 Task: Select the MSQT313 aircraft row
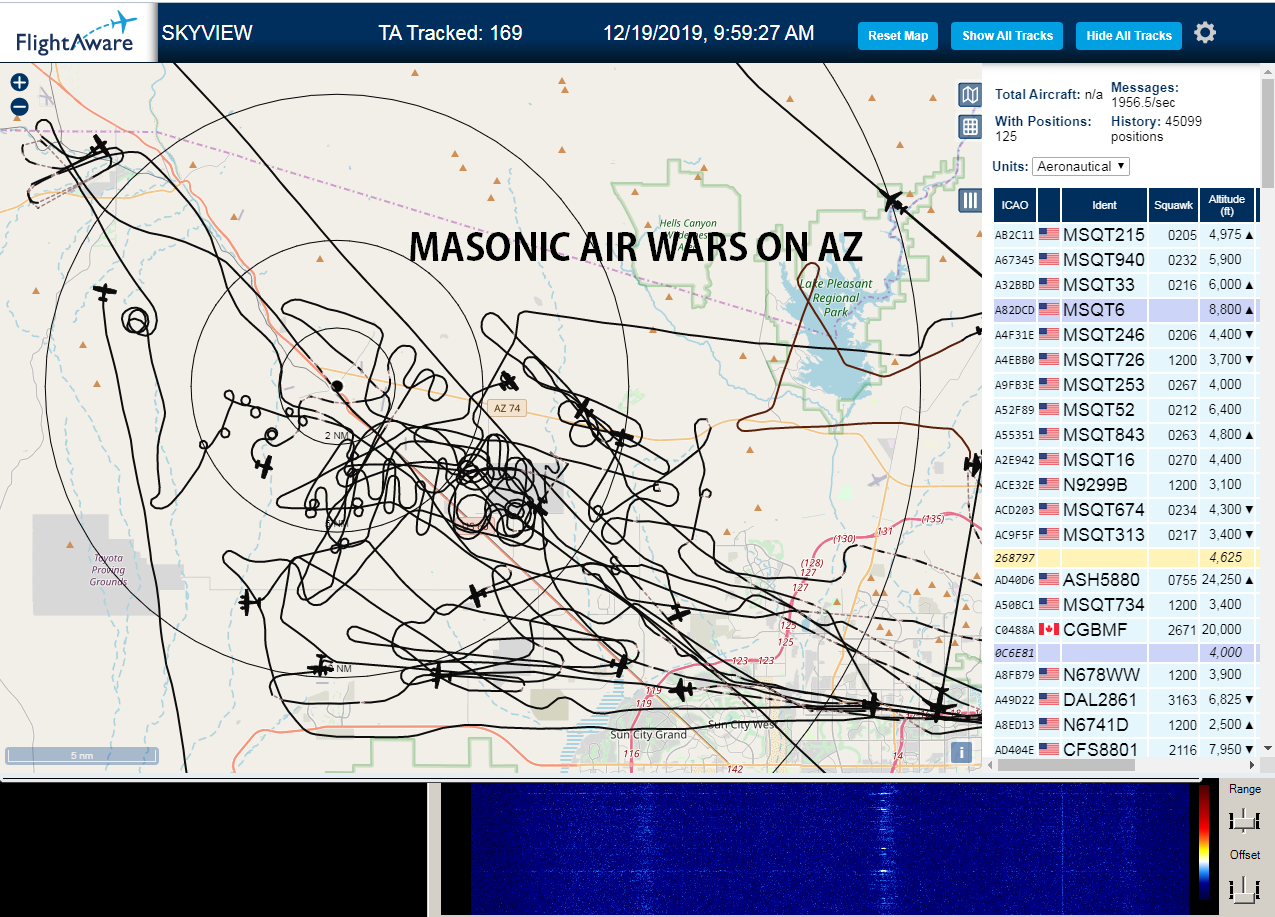click(1126, 535)
